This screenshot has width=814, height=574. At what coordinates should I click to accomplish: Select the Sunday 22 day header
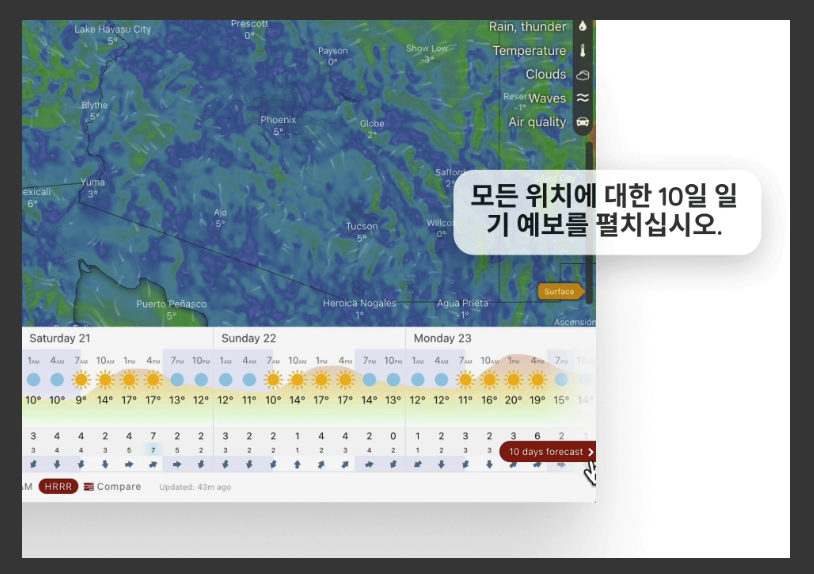pyautogui.click(x=249, y=338)
